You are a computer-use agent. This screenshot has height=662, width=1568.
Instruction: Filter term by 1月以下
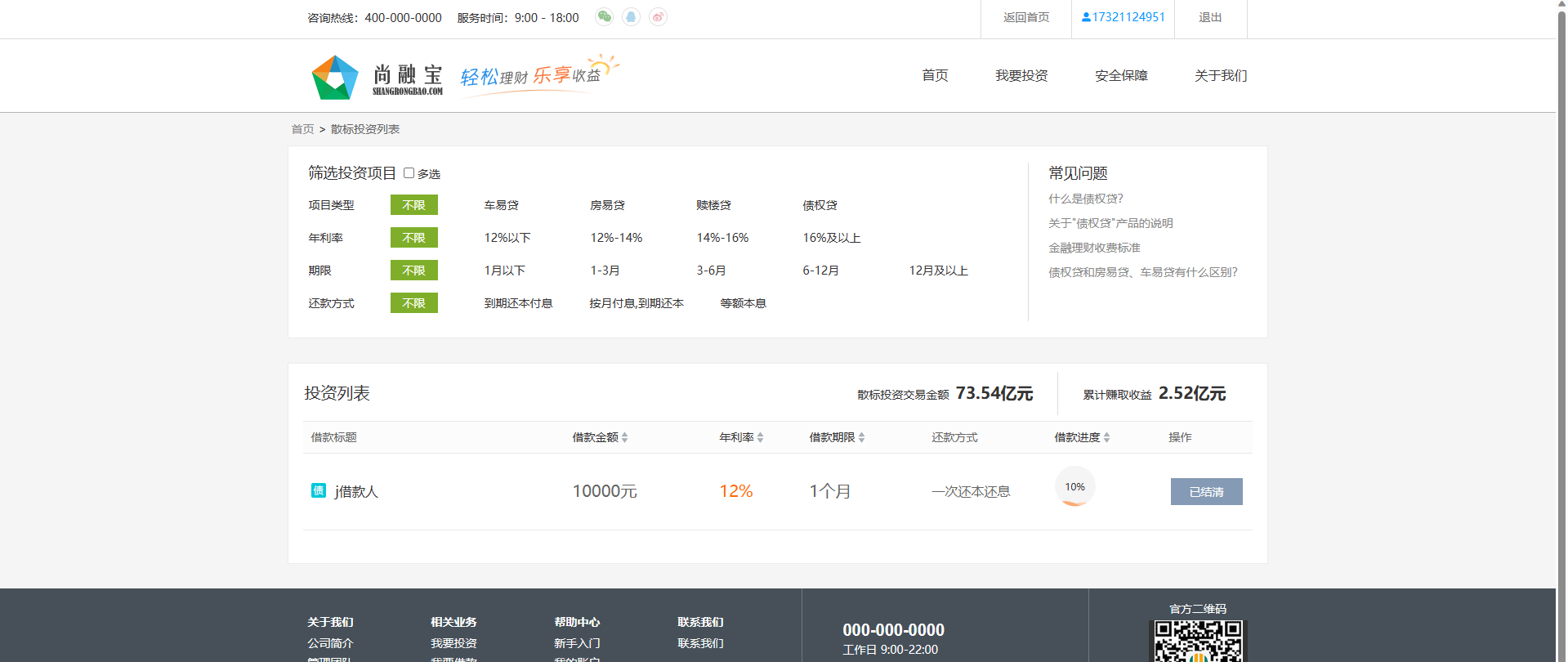505,271
